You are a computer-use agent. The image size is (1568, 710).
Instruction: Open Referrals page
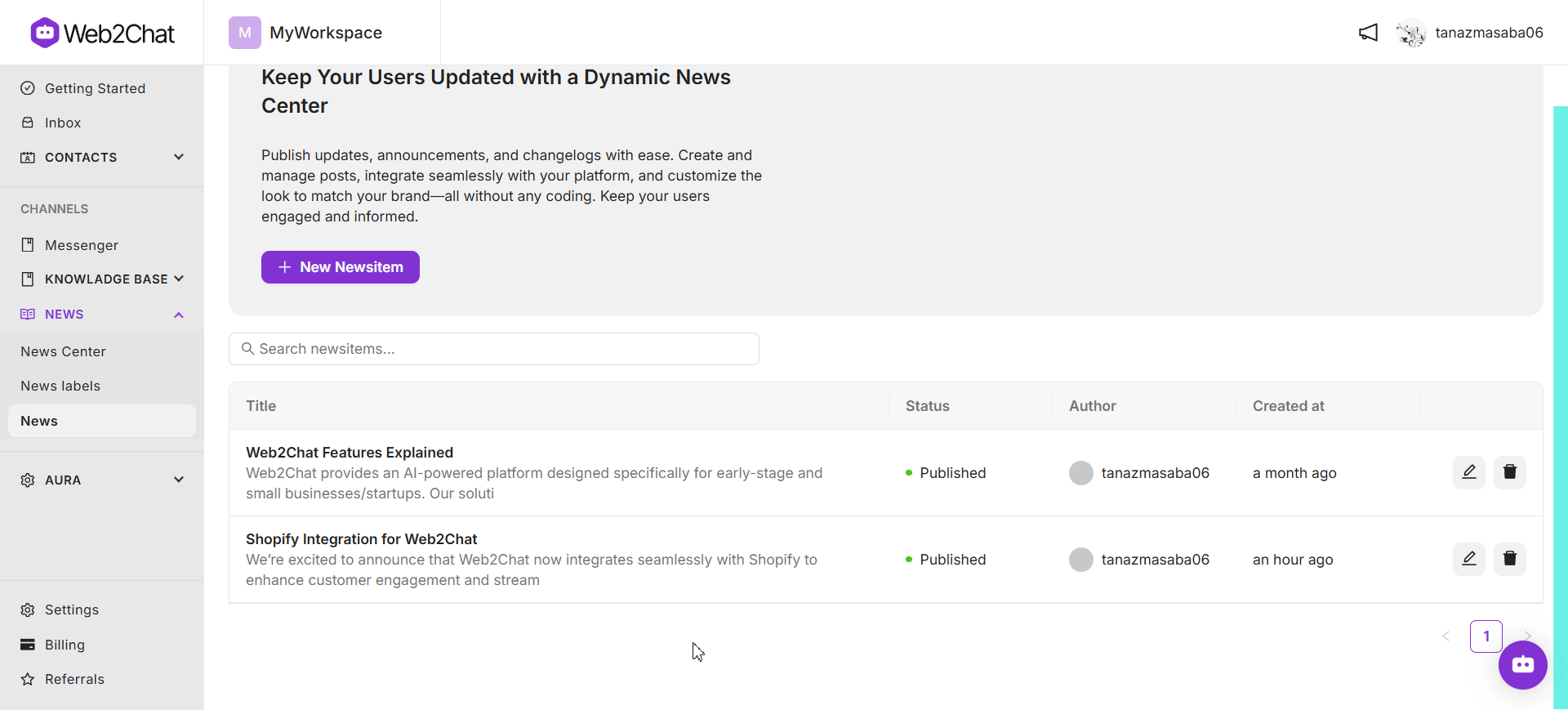(x=74, y=679)
